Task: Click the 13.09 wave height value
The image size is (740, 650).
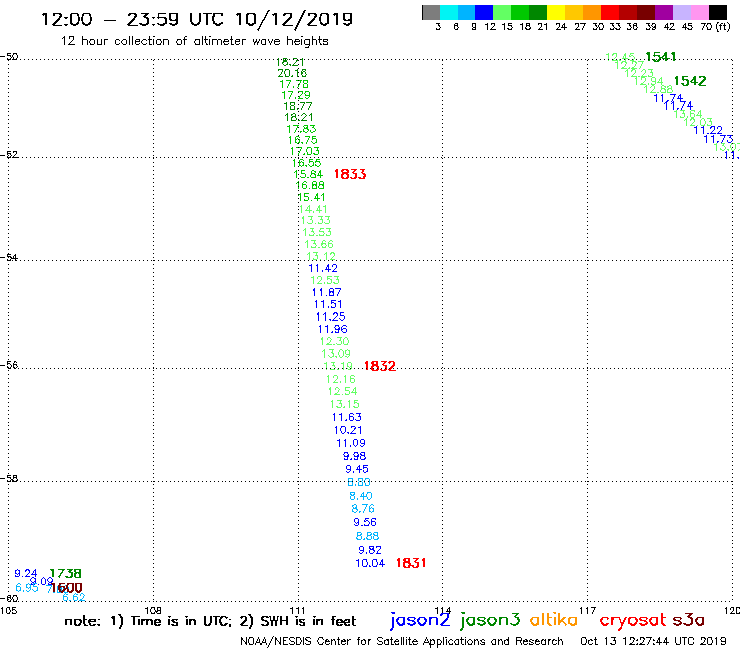Action: (336, 354)
